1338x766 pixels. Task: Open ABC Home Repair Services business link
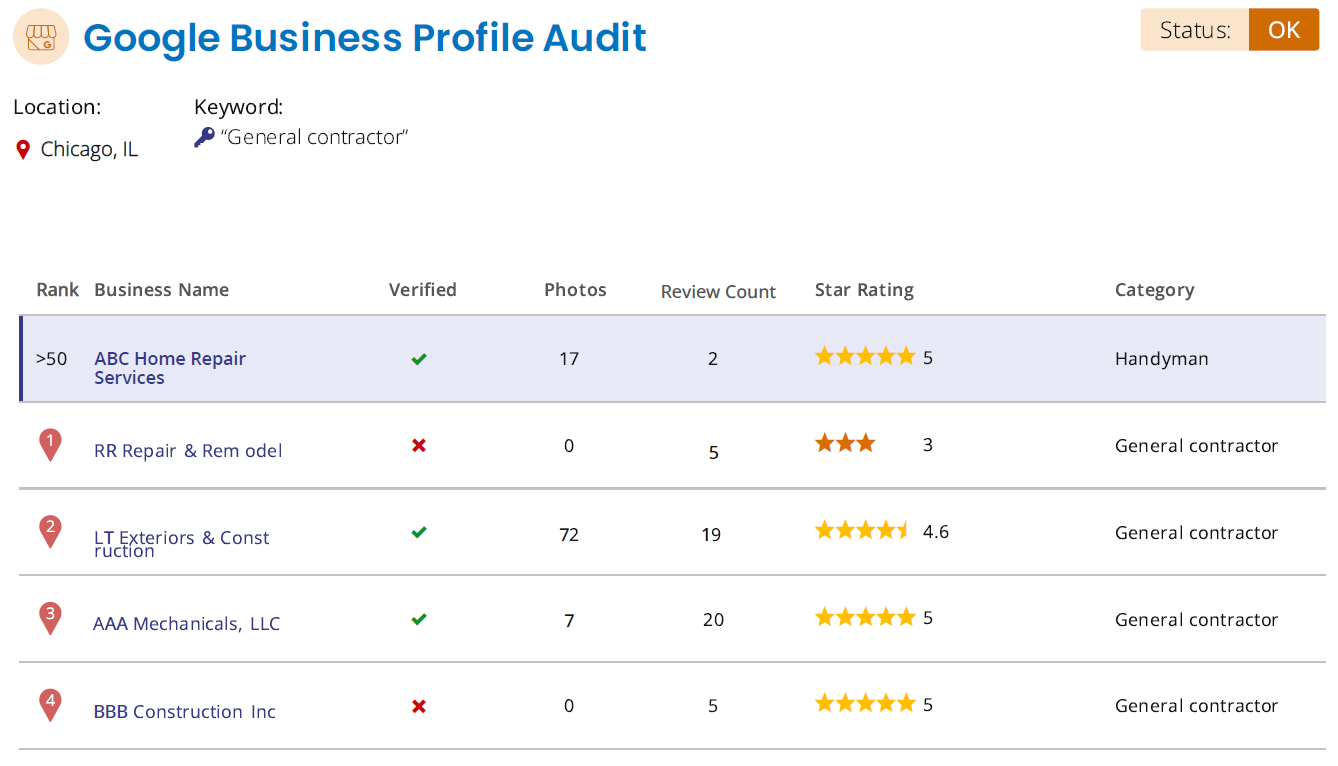pos(170,368)
